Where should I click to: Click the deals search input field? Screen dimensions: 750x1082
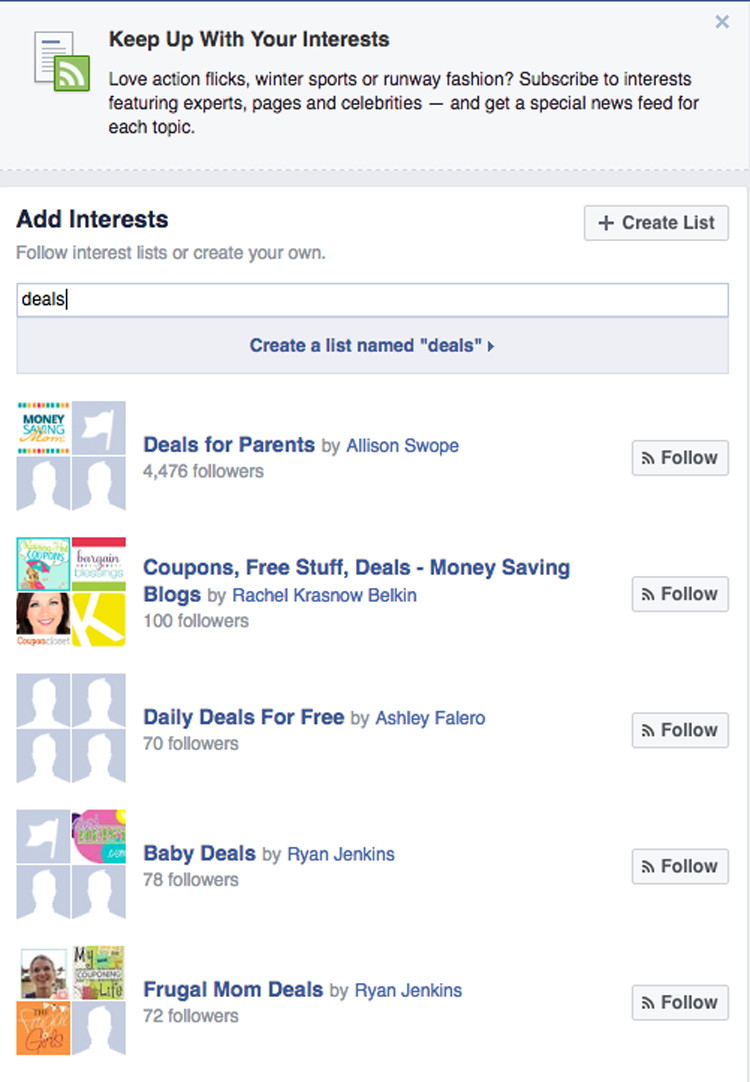(373, 299)
